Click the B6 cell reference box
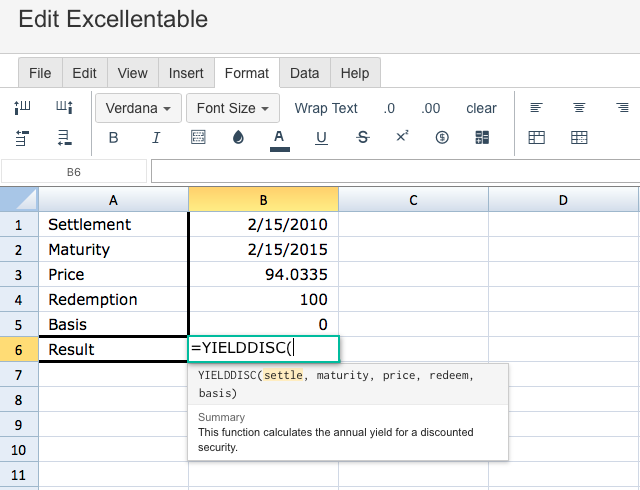 [74, 172]
